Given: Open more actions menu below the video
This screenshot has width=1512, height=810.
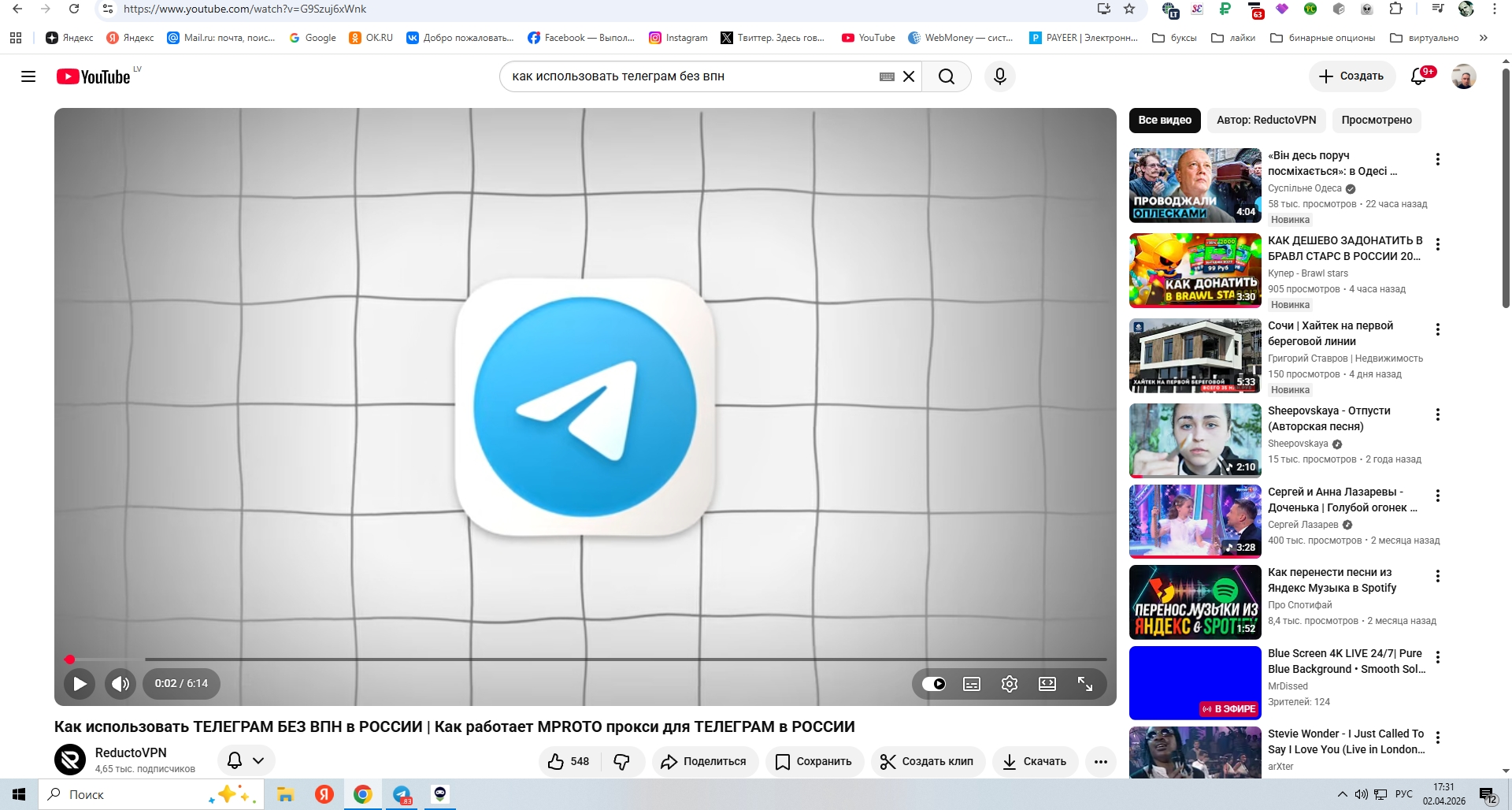Looking at the screenshot, I should point(1100,761).
